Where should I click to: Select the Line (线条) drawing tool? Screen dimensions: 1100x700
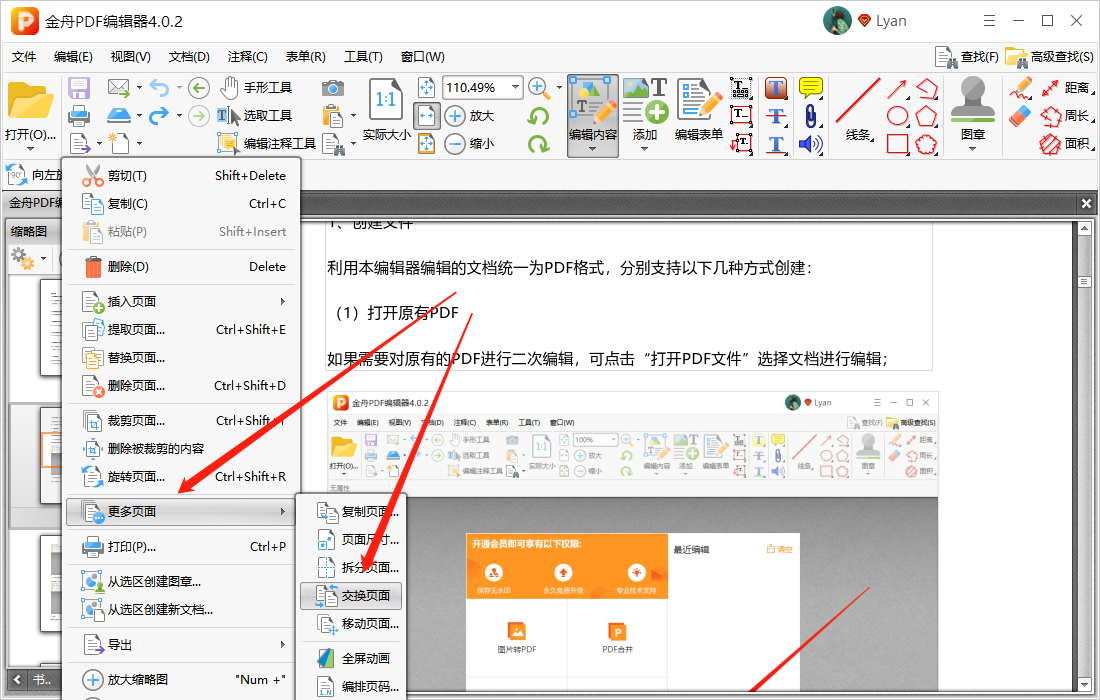tap(857, 110)
